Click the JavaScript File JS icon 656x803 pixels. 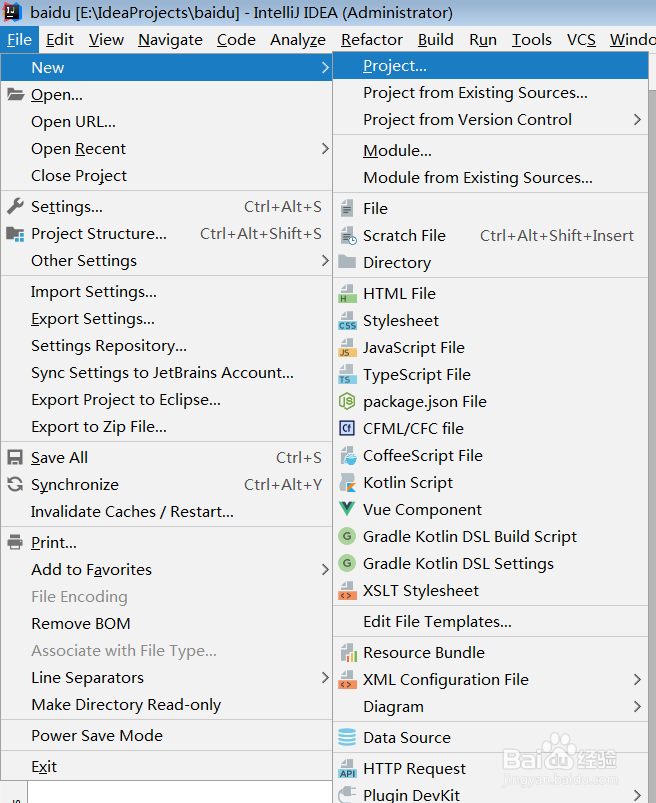(347, 348)
